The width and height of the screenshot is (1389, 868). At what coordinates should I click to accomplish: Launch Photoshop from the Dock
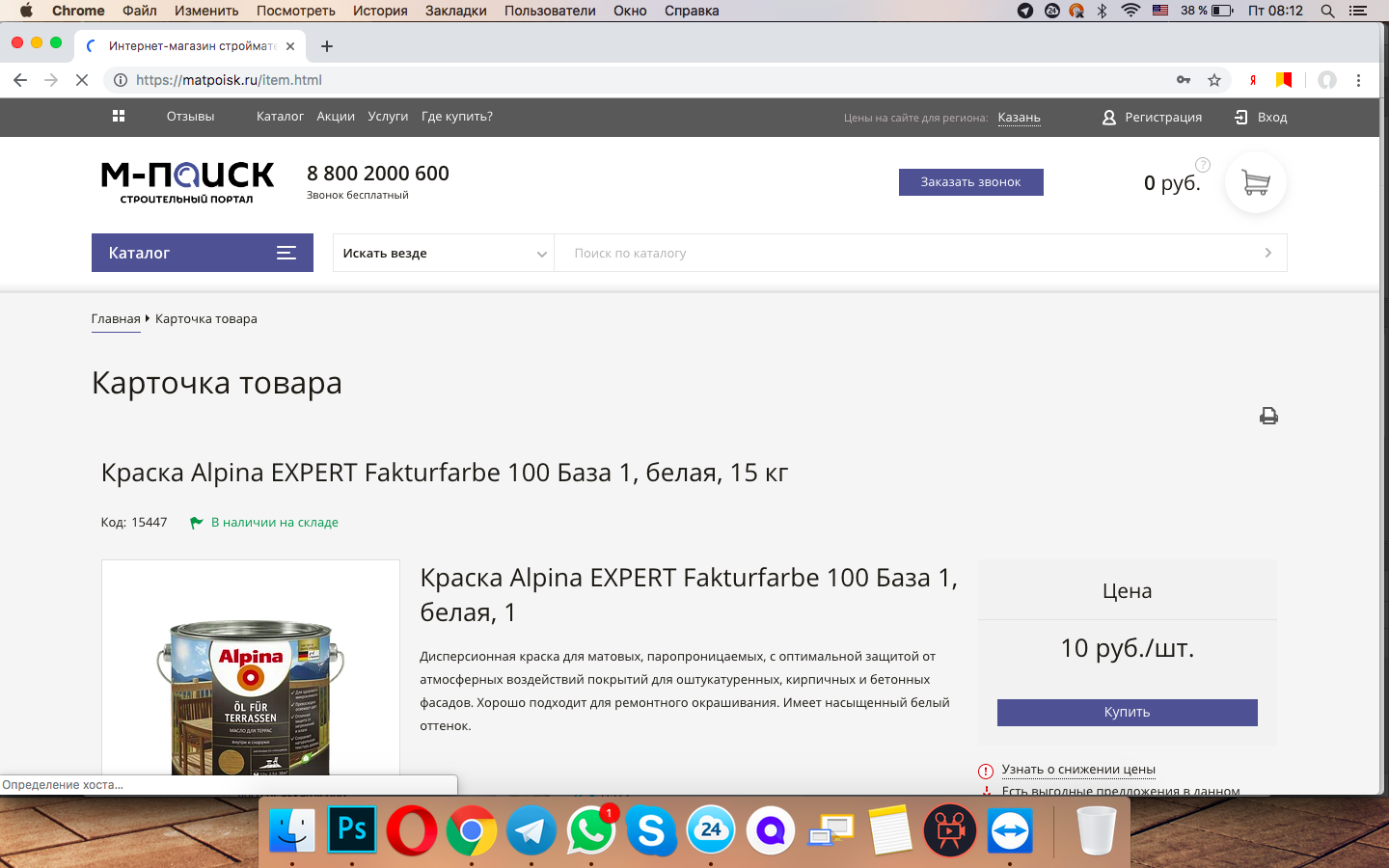point(352,830)
